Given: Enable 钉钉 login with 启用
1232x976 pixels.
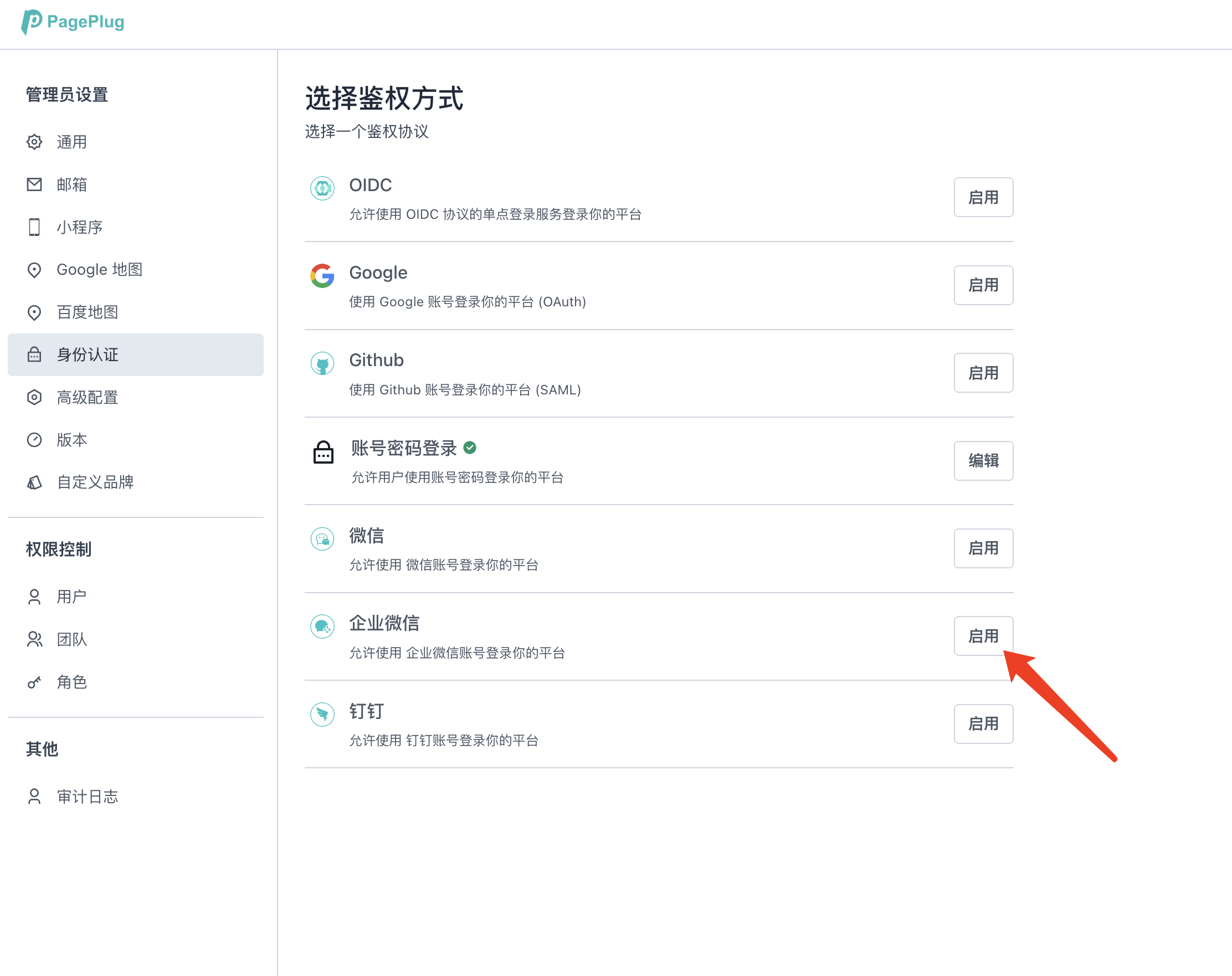Looking at the screenshot, I should 983,723.
